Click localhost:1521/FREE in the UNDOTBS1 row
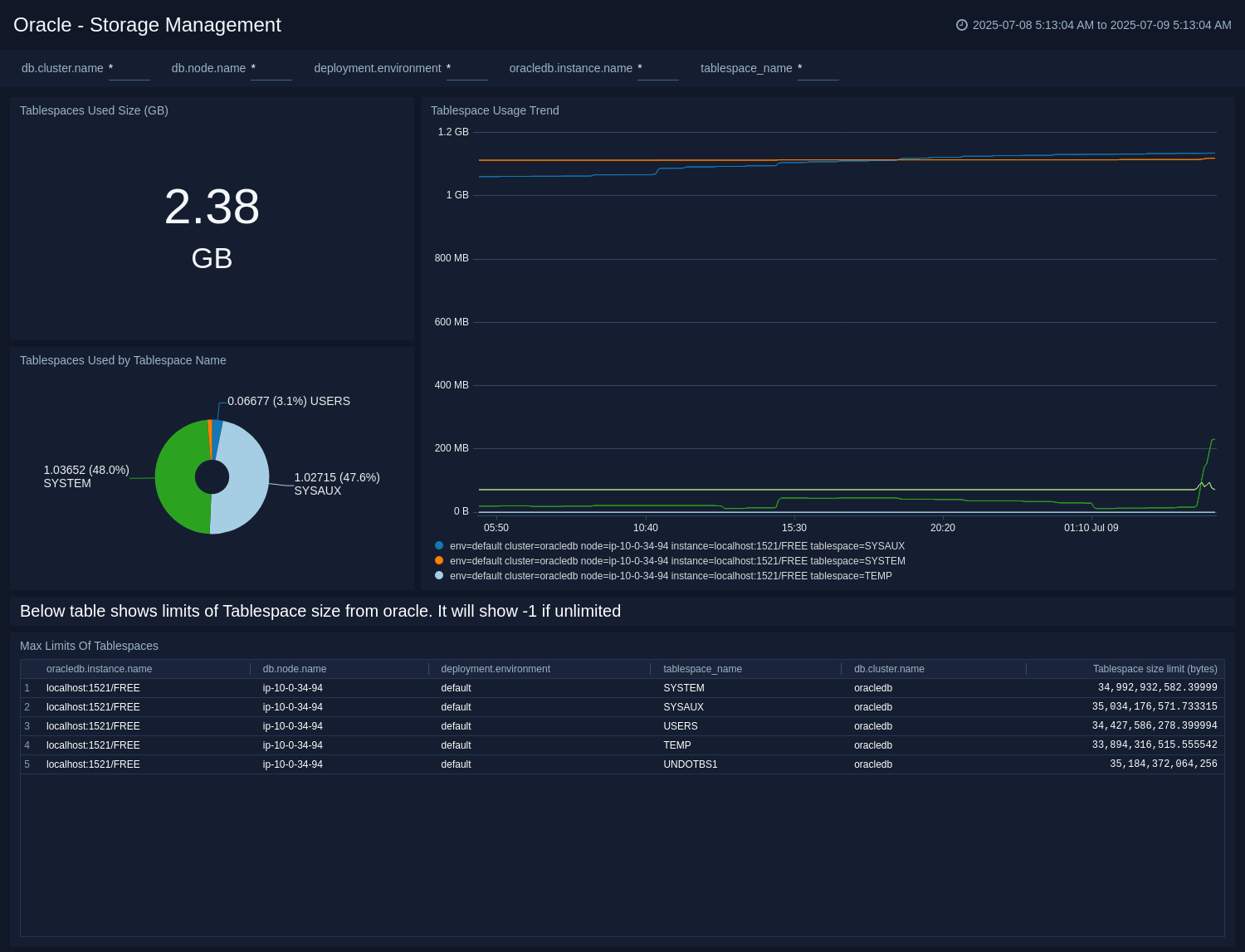 93,764
